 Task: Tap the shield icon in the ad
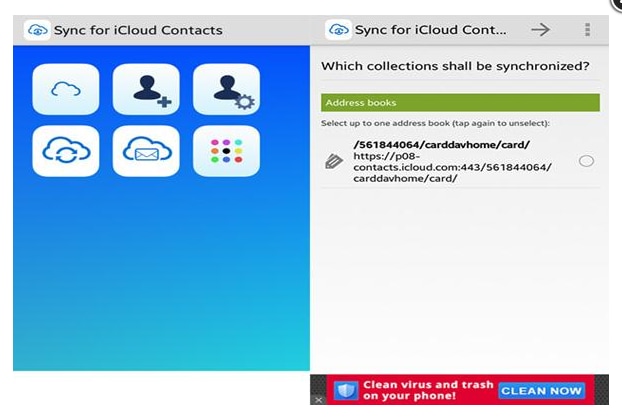[346, 390]
